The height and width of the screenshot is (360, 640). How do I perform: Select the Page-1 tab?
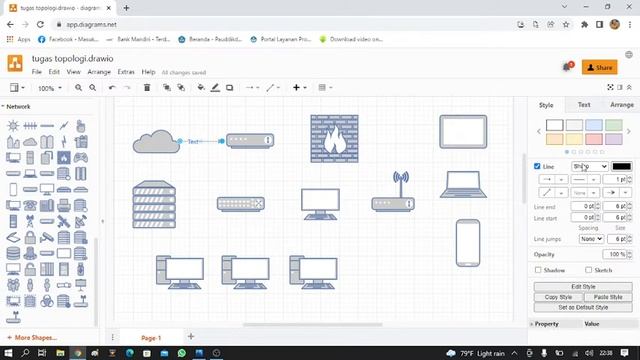pyautogui.click(x=151, y=338)
